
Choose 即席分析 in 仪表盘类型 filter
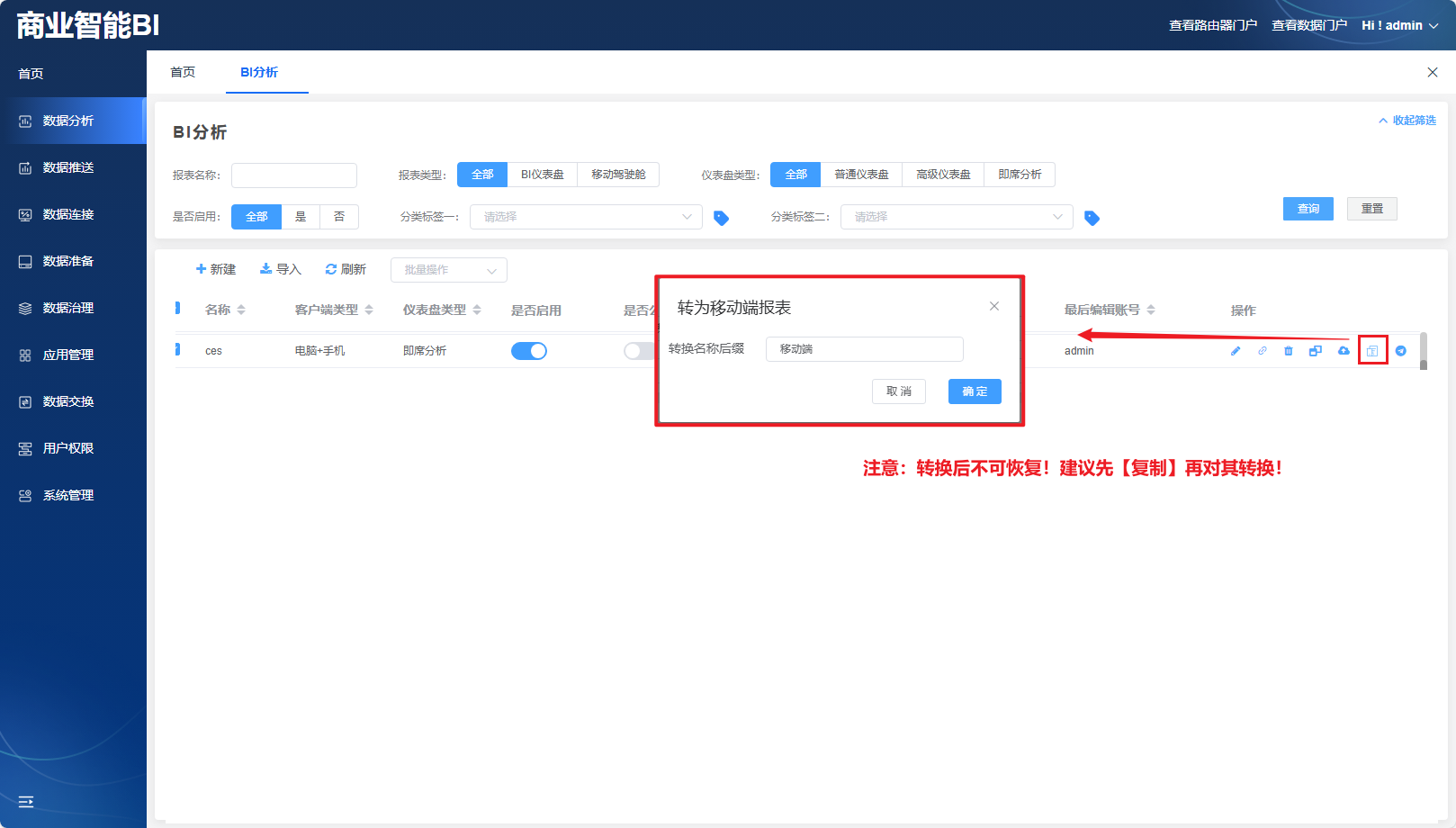(x=1020, y=175)
